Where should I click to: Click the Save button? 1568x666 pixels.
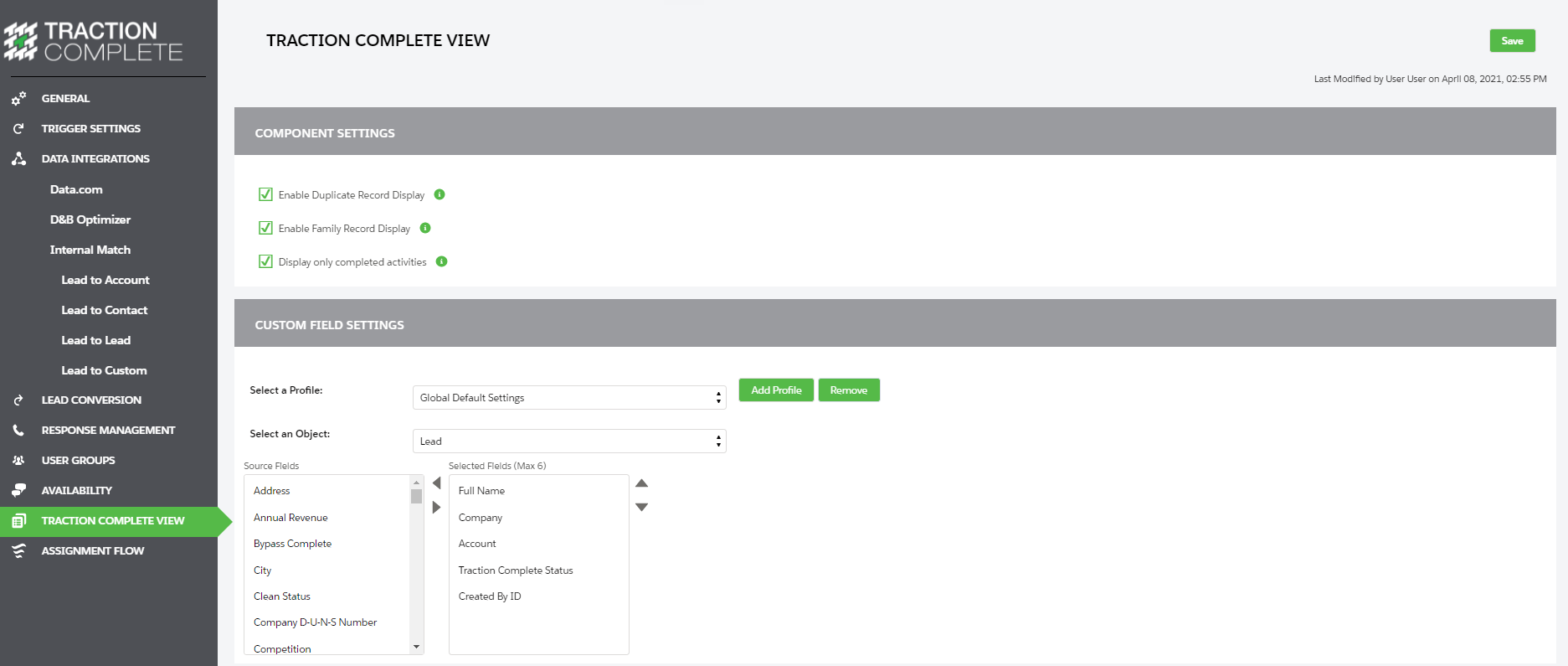[1512, 41]
